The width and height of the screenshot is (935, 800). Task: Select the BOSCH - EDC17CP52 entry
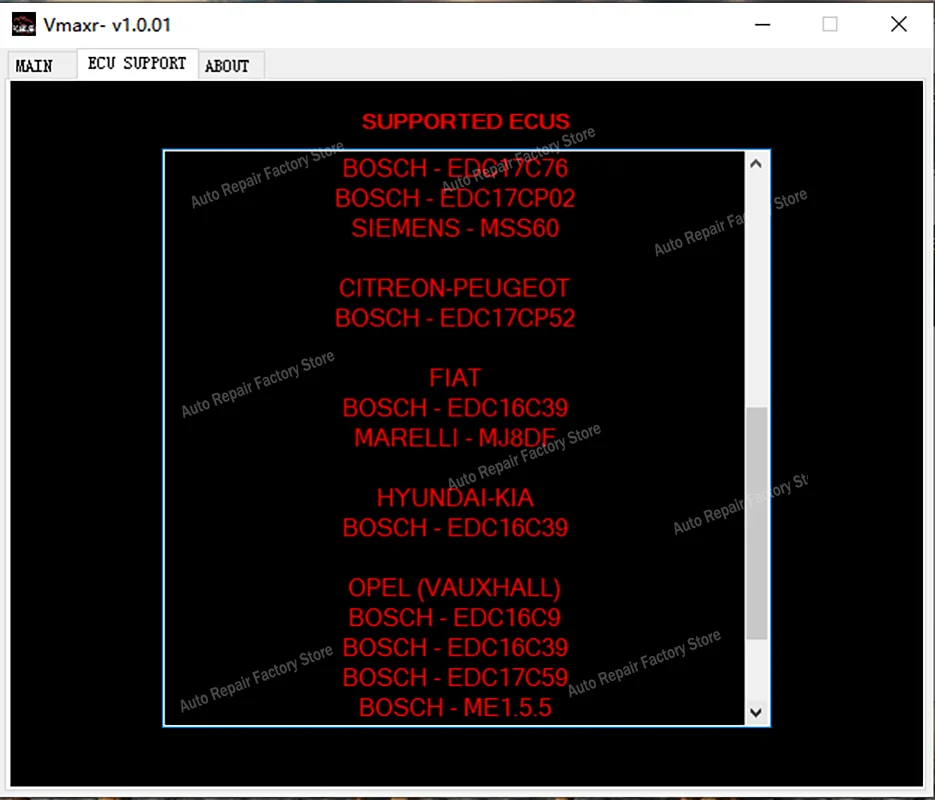pyautogui.click(x=455, y=318)
